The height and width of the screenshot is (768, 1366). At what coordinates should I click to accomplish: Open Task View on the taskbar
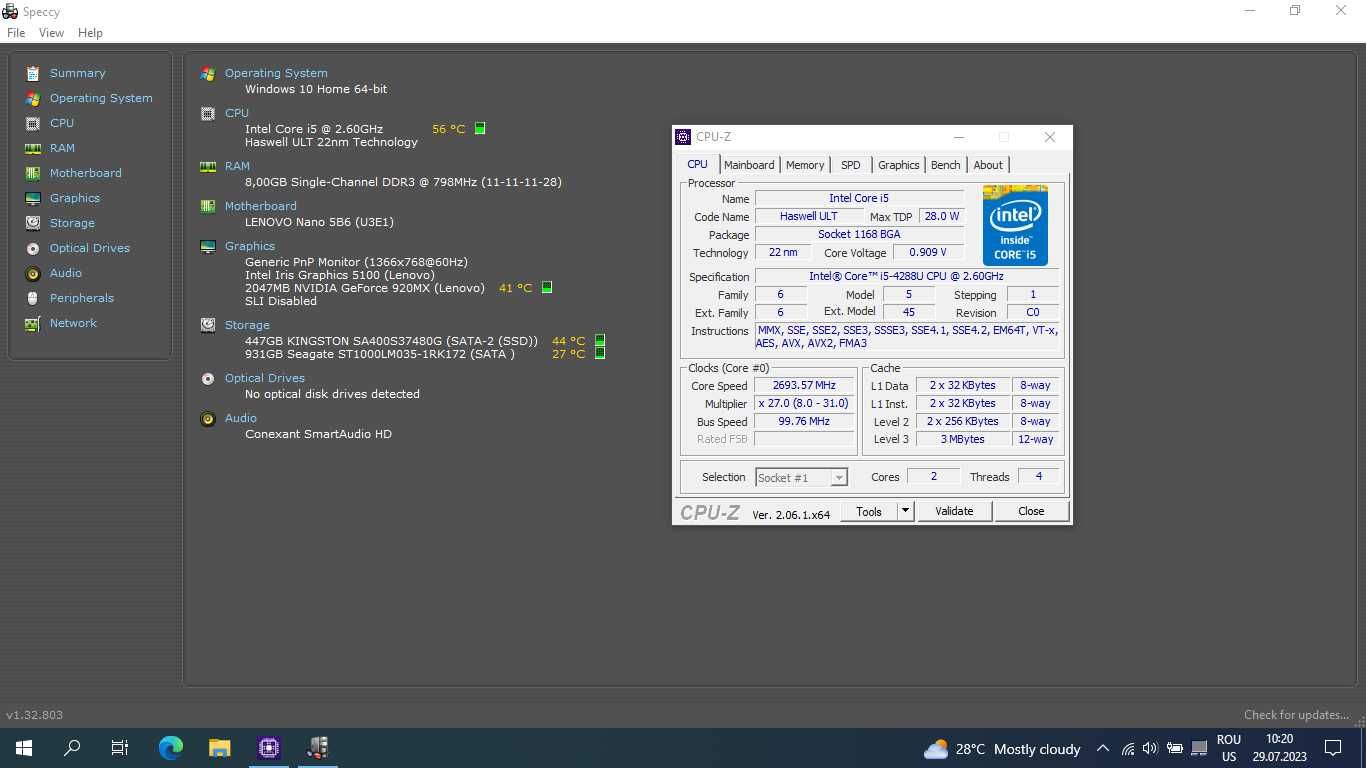pos(120,748)
